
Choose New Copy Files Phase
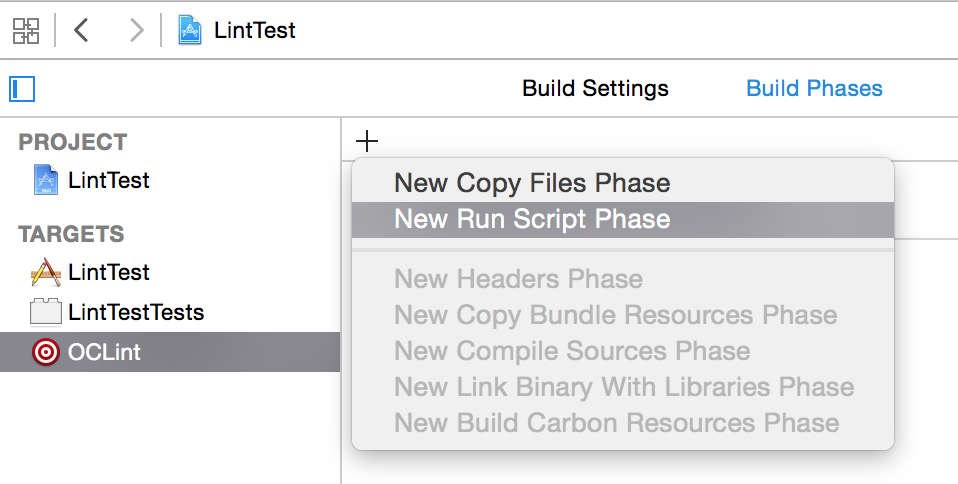click(532, 183)
